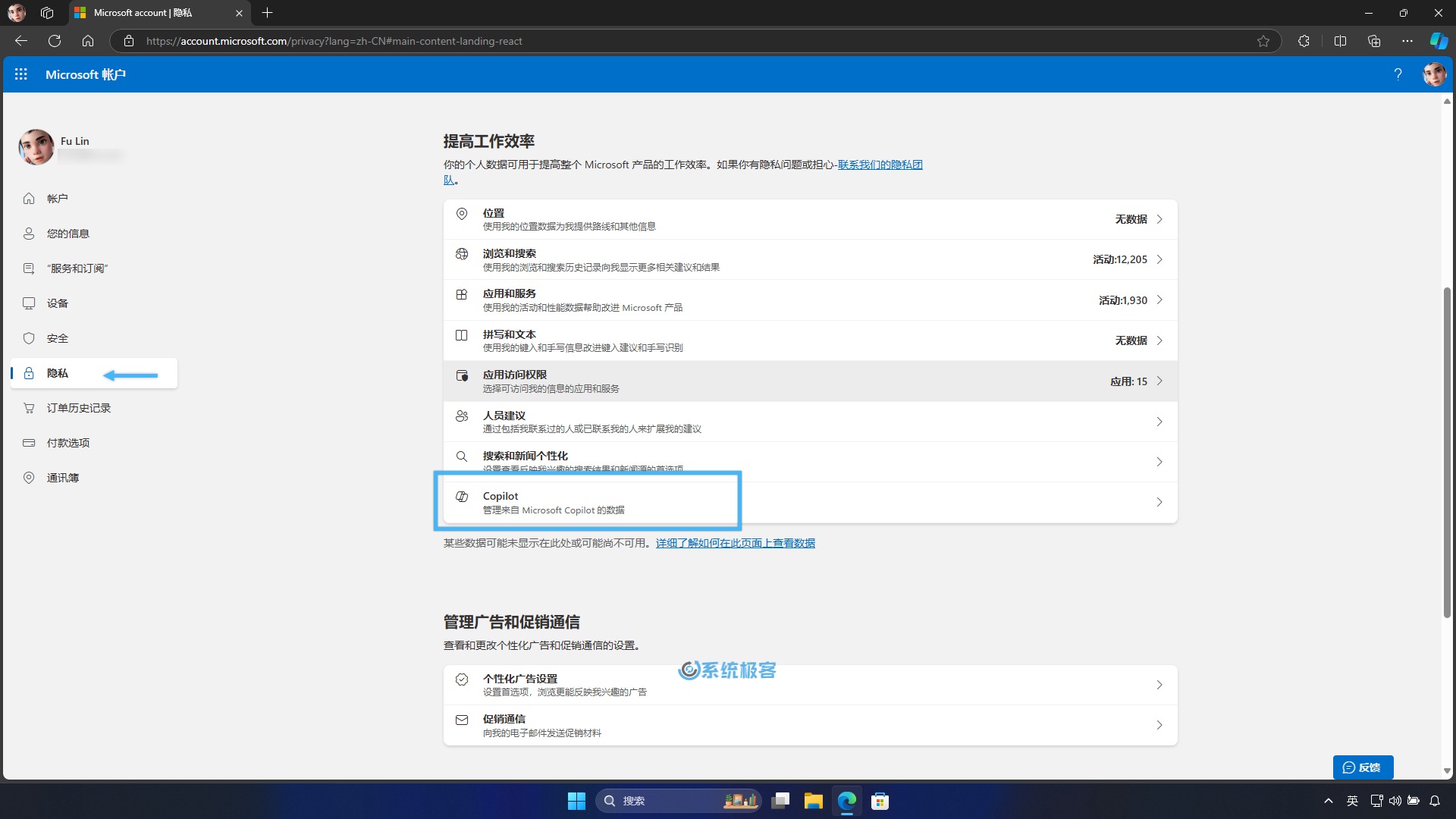
Task: Click the 反馈 feedback button
Action: (1363, 767)
